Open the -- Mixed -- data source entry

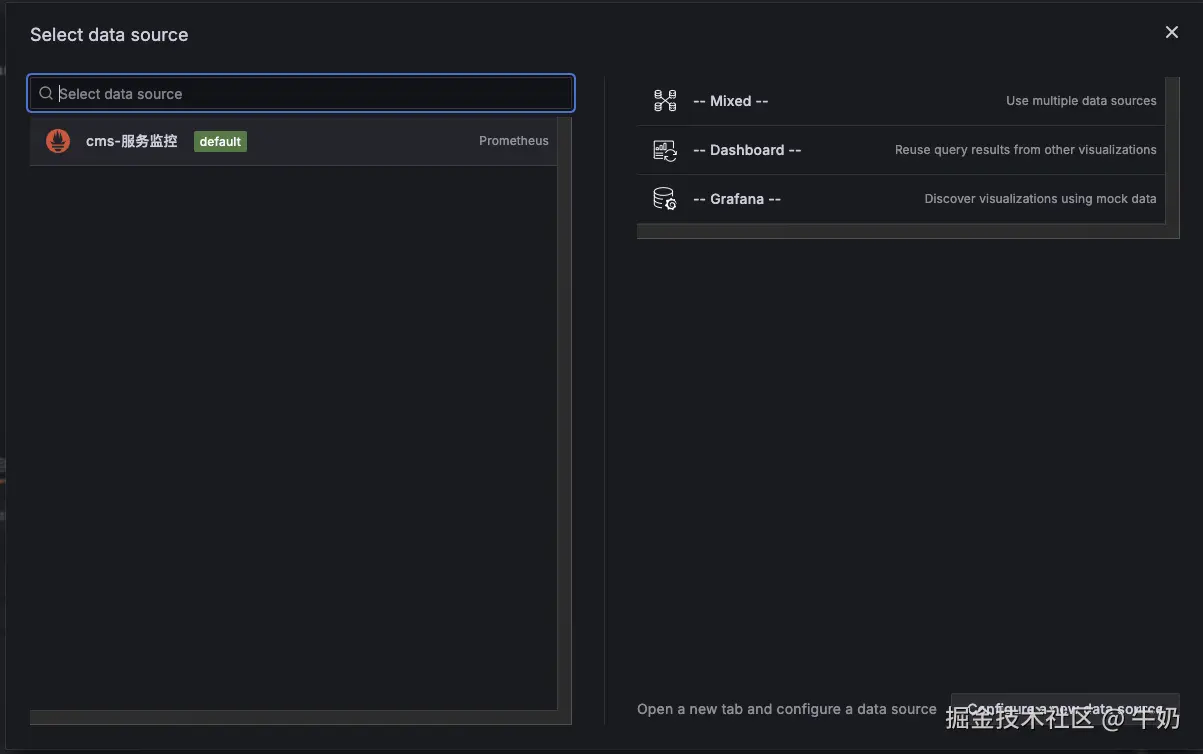point(731,100)
